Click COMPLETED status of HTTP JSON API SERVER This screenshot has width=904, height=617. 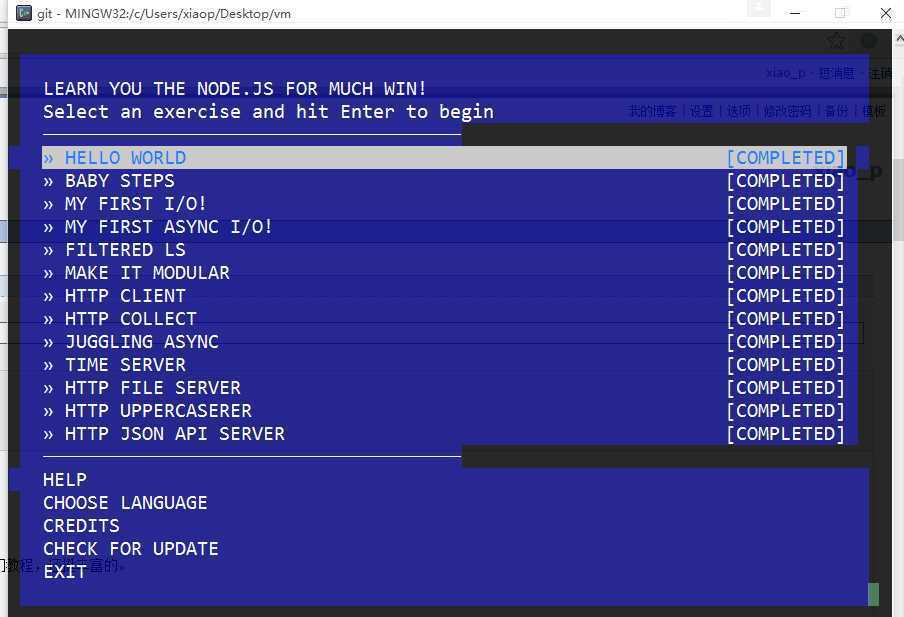(x=785, y=434)
